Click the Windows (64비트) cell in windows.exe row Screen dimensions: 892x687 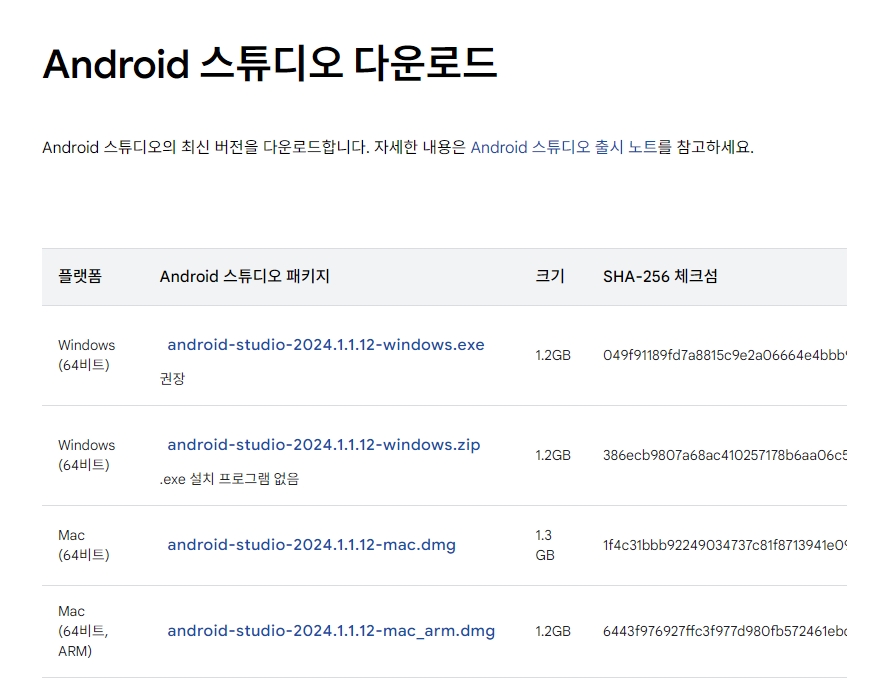tap(86, 355)
